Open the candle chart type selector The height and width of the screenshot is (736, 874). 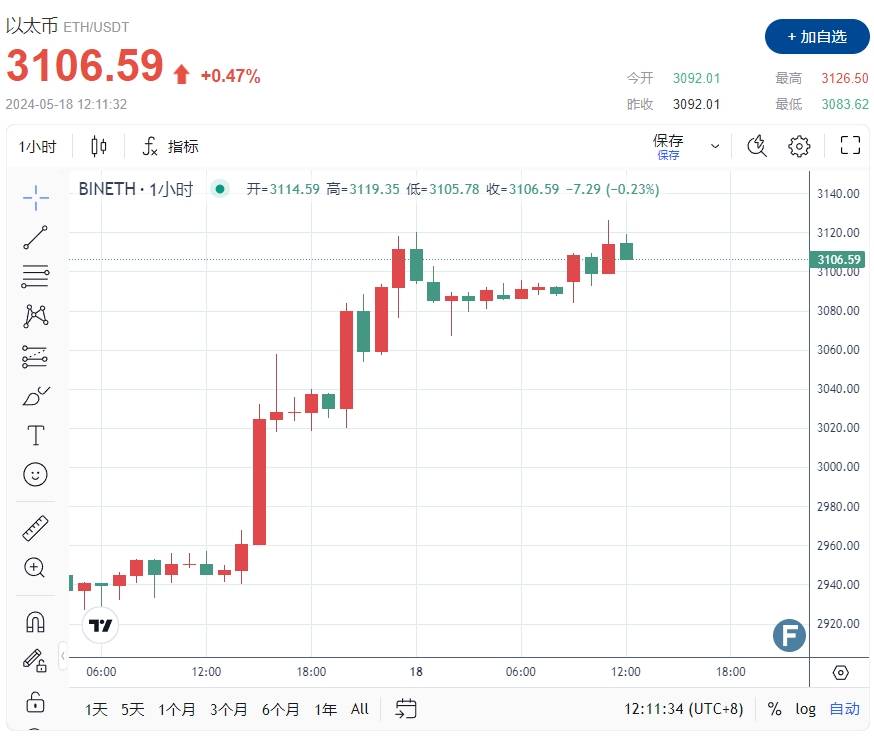coord(98,146)
